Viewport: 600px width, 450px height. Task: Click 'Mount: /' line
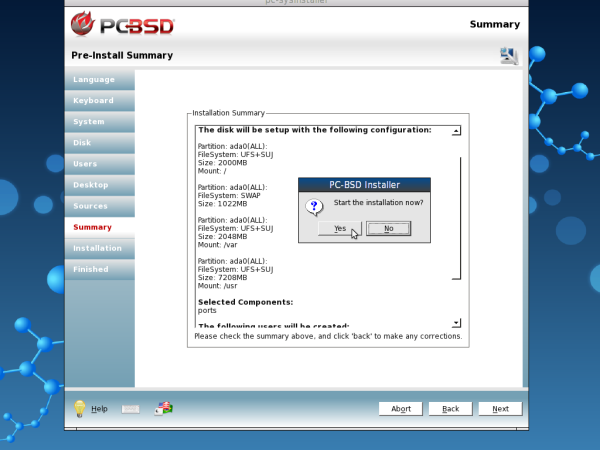[212, 171]
